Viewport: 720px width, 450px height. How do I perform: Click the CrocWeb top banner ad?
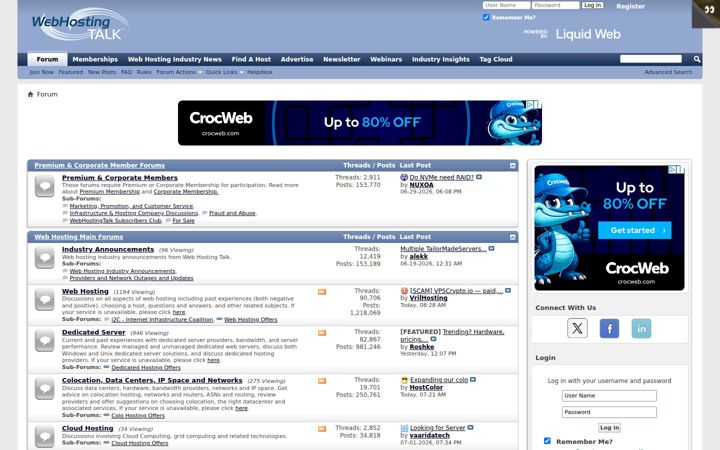(x=360, y=123)
